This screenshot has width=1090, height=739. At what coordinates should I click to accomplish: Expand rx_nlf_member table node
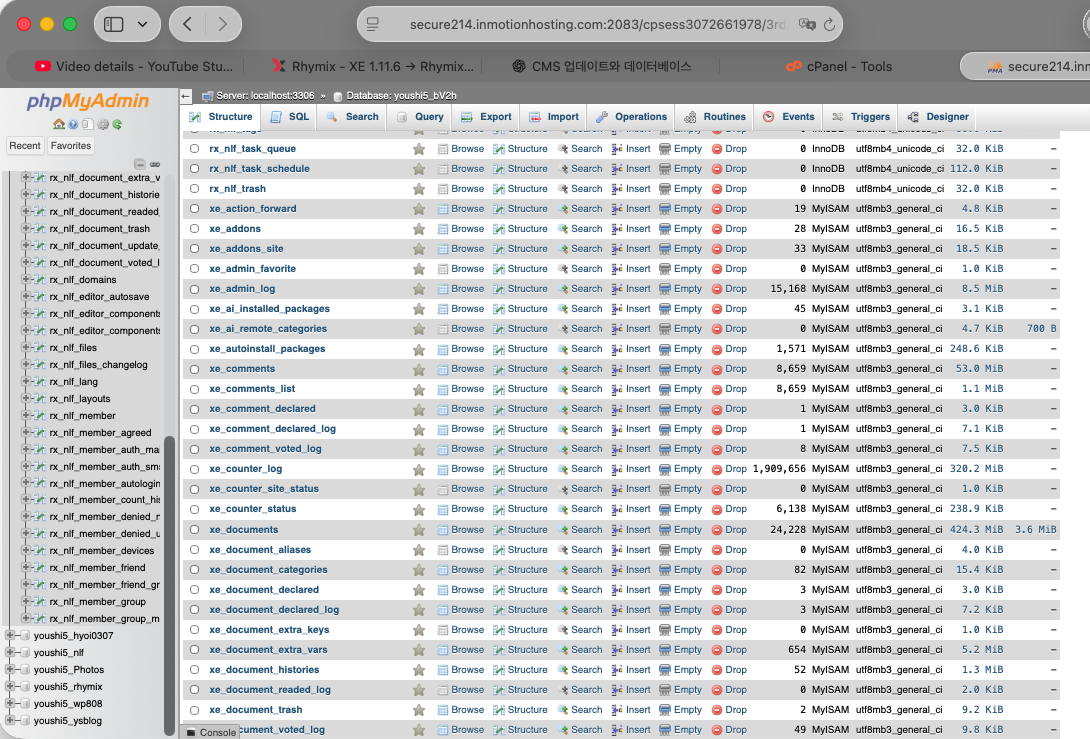coord(26,415)
